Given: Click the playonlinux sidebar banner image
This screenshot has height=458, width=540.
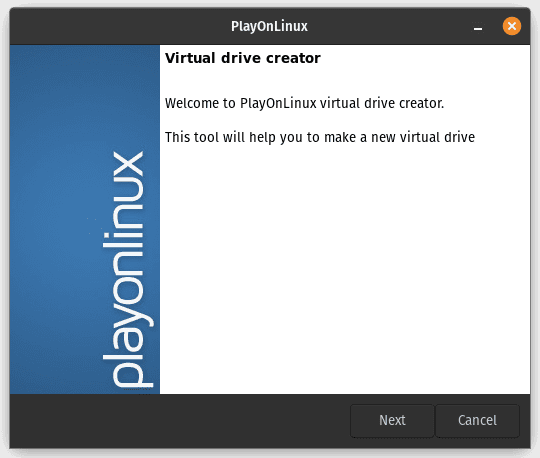Looking at the screenshot, I should (x=85, y=219).
